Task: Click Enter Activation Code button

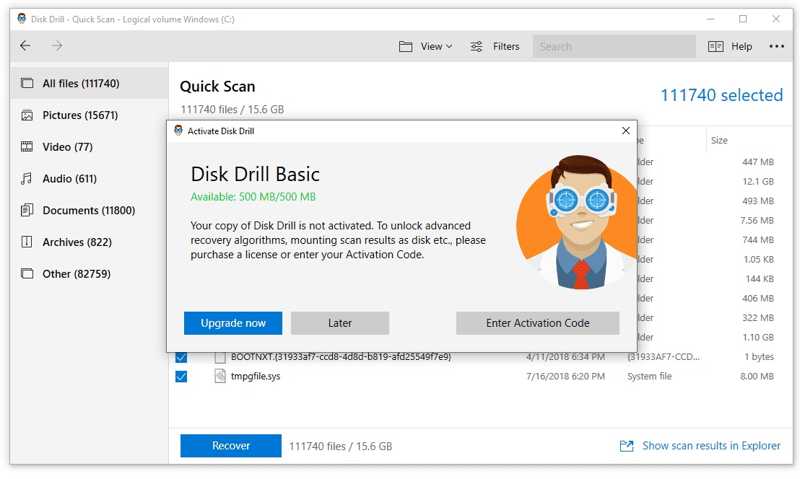Action: (x=537, y=323)
